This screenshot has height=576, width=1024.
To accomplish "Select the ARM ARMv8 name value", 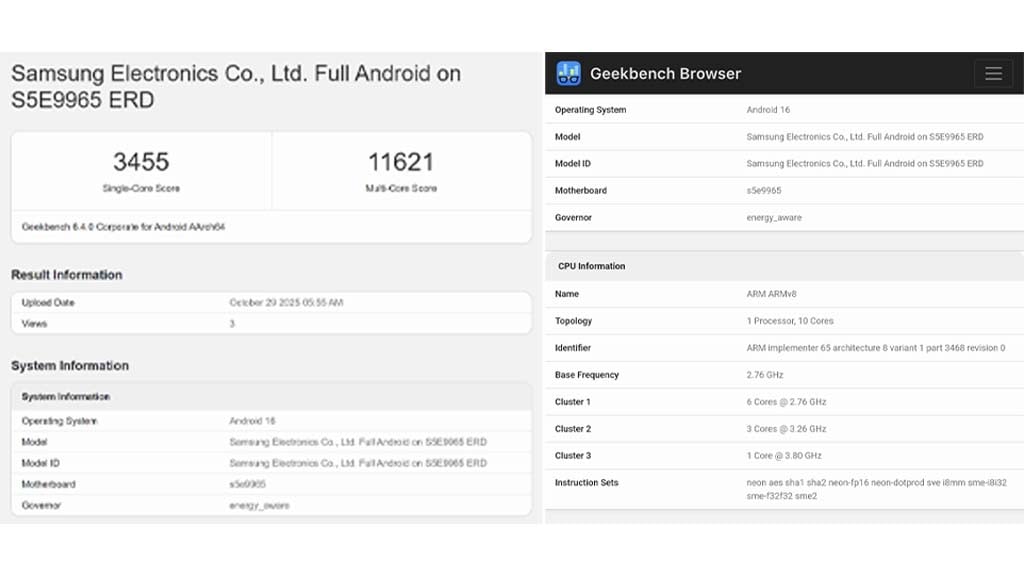I will pyautogui.click(x=771, y=294).
